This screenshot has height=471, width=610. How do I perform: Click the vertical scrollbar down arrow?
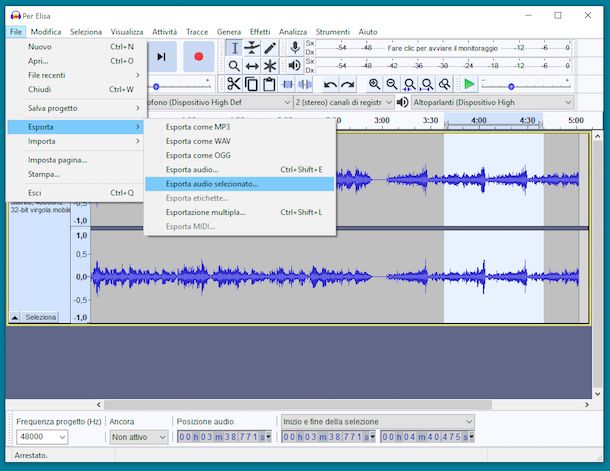coord(598,394)
